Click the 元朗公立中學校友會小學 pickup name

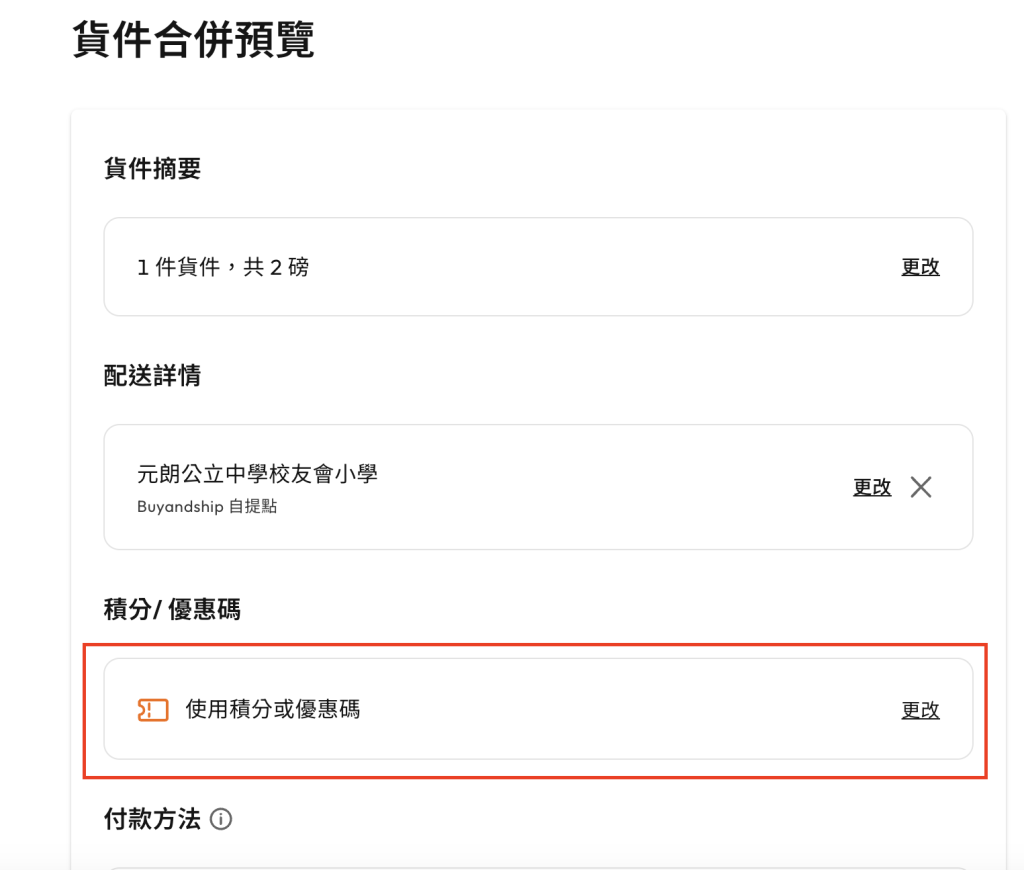[x=257, y=474]
